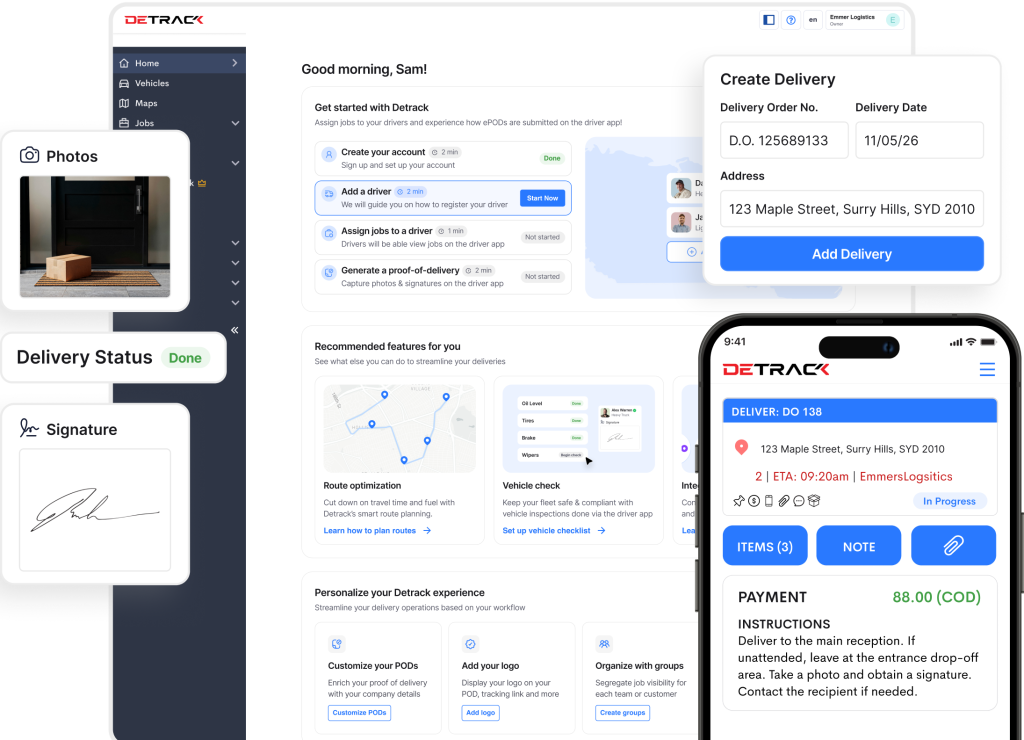The height and width of the screenshot is (740, 1024).
Task: Collapse the sidebar with double-chevron
Action: coord(234,330)
